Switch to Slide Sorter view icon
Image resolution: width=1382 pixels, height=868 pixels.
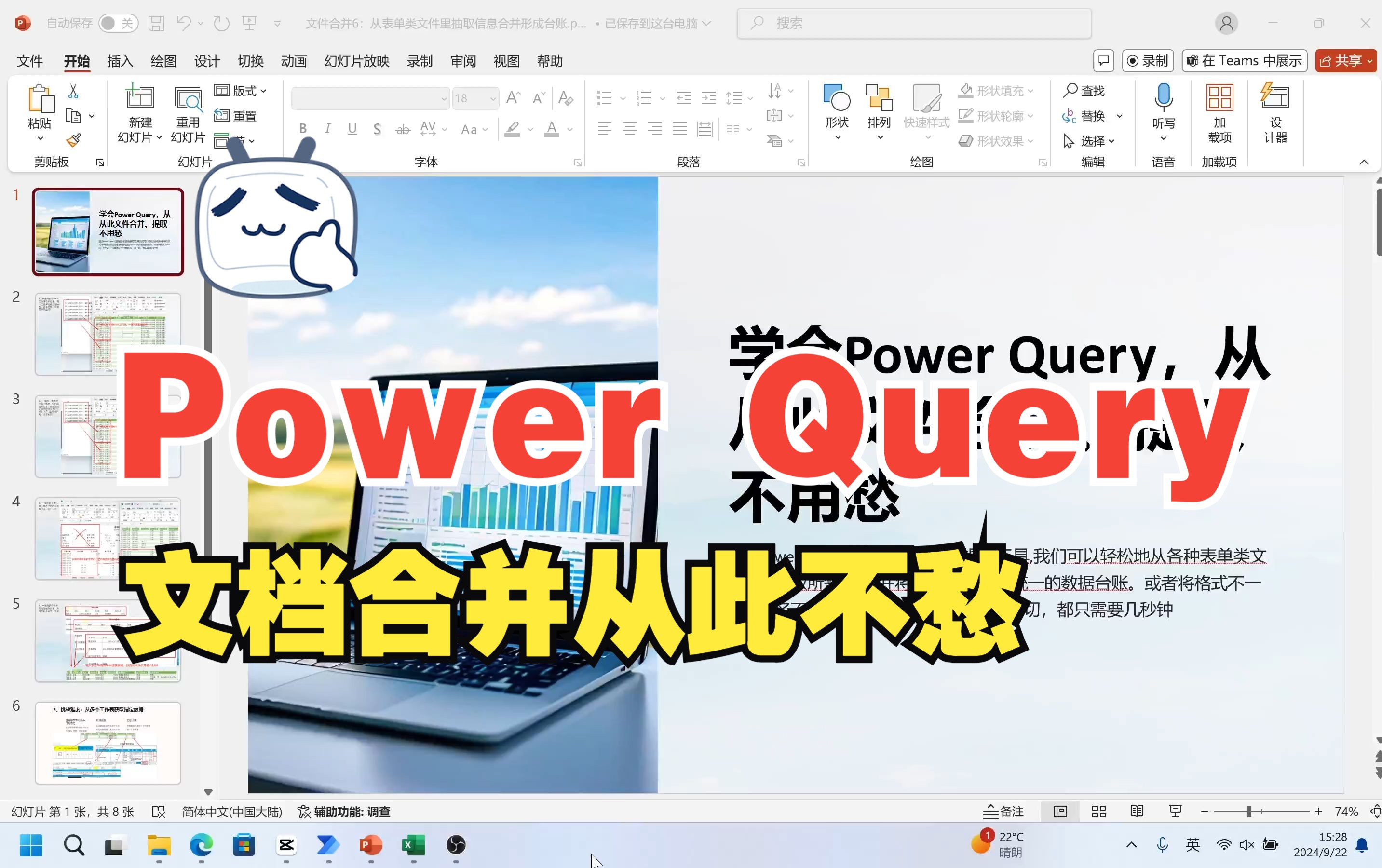coord(1098,812)
